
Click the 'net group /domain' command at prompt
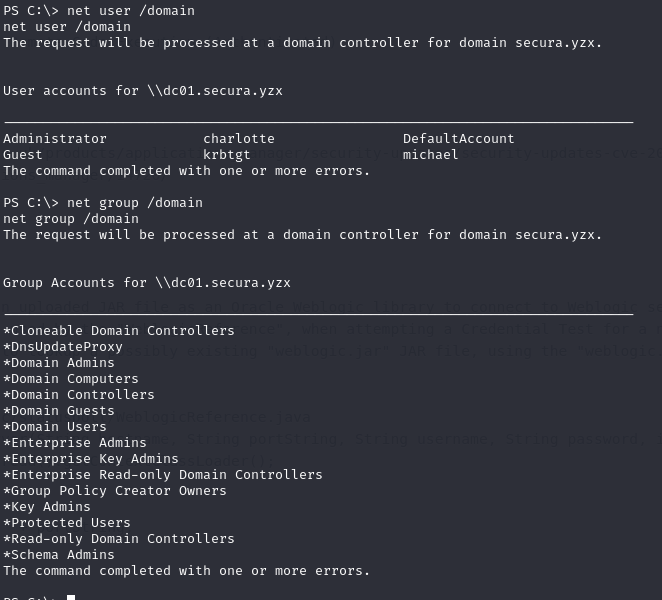(135, 203)
